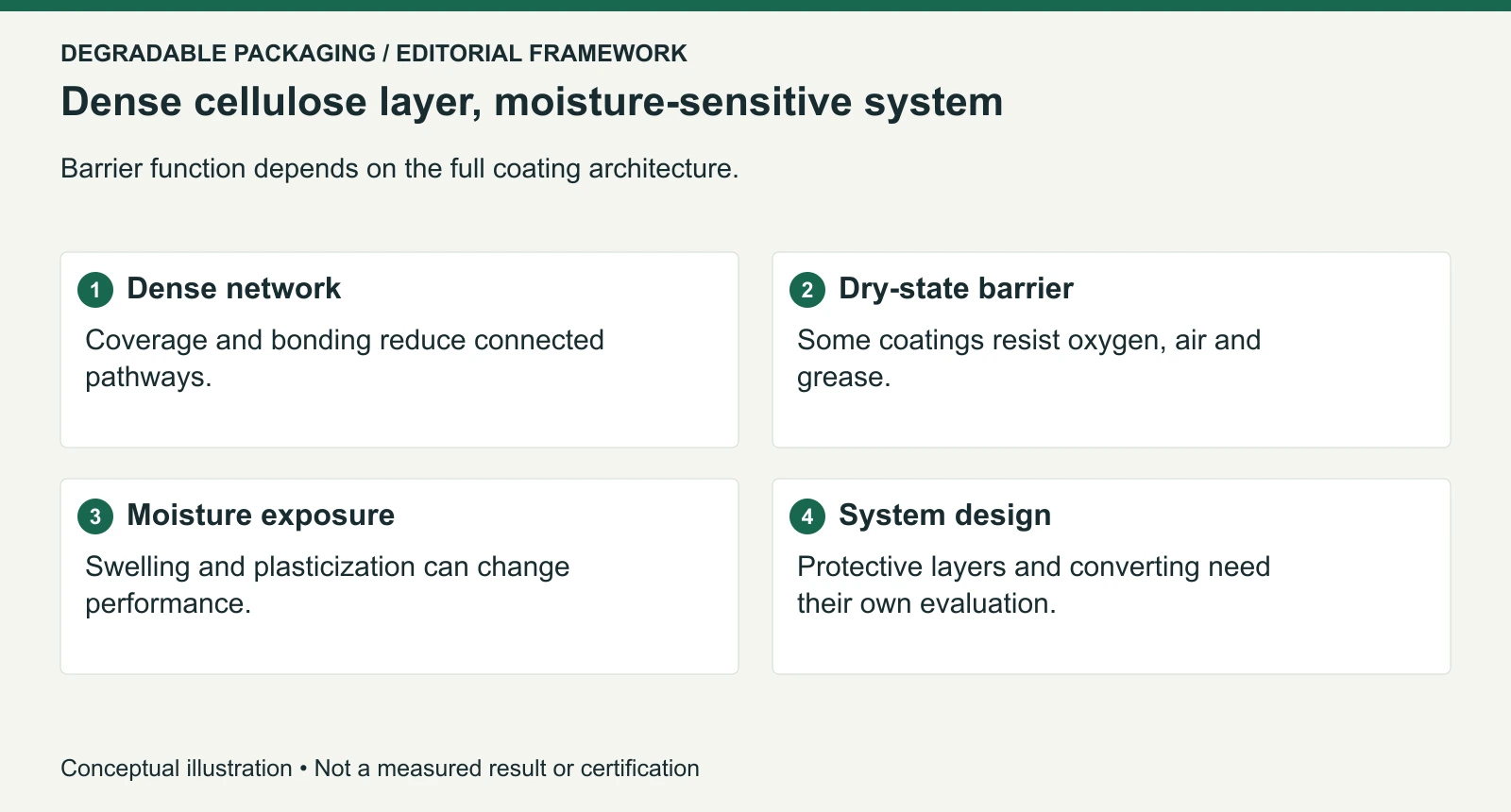Select the 'System design' card heading
This screenshot has height=812, width=1511.
pos(944,515)
